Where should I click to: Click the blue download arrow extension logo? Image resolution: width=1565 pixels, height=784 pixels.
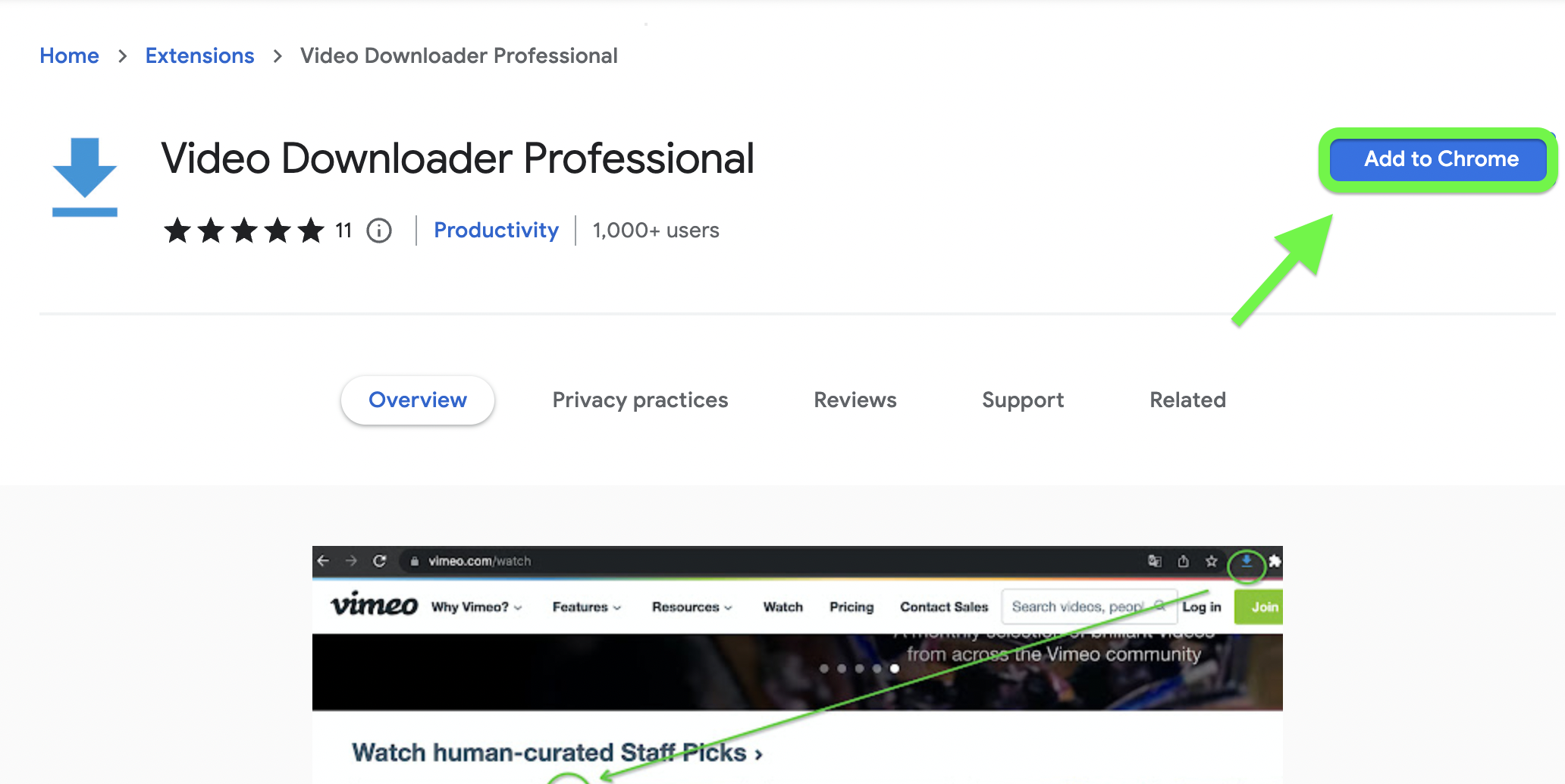point(84,177)
